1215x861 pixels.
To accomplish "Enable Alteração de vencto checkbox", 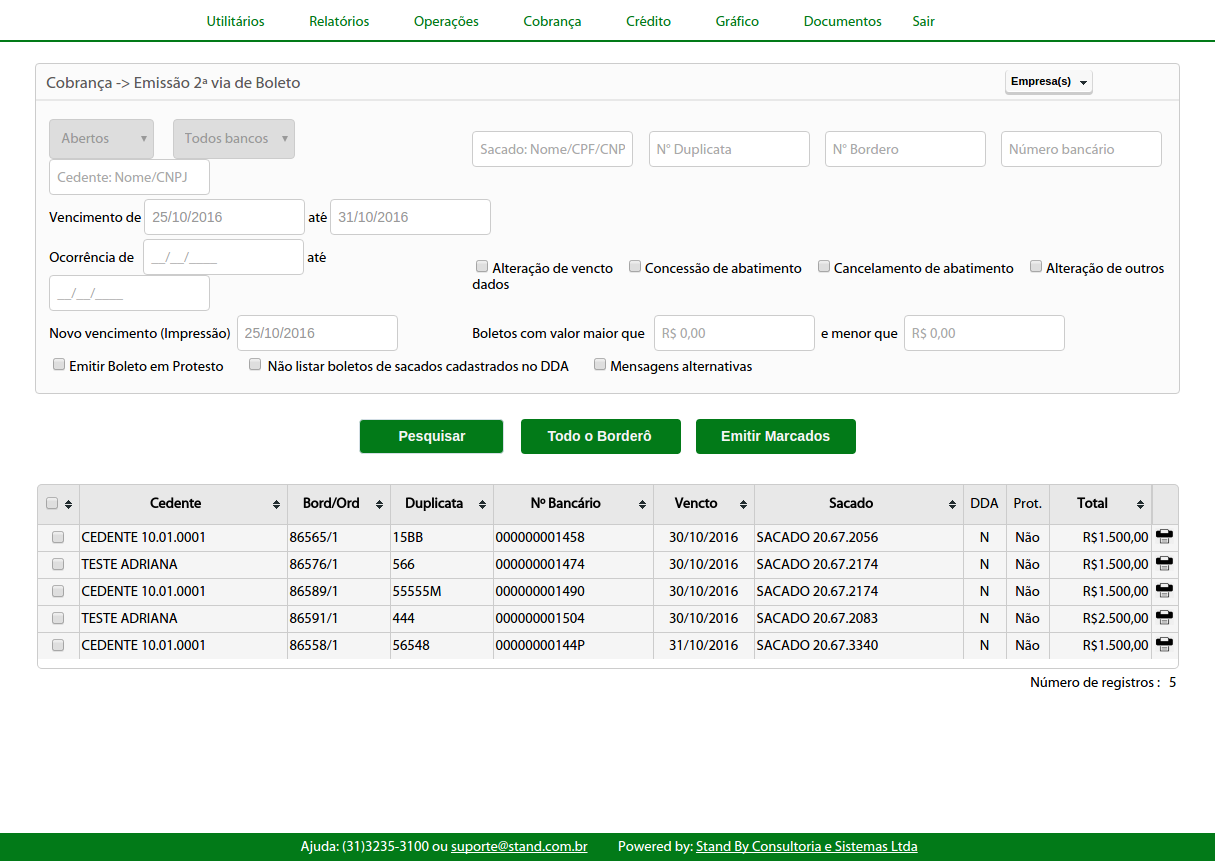I will 482,267.
